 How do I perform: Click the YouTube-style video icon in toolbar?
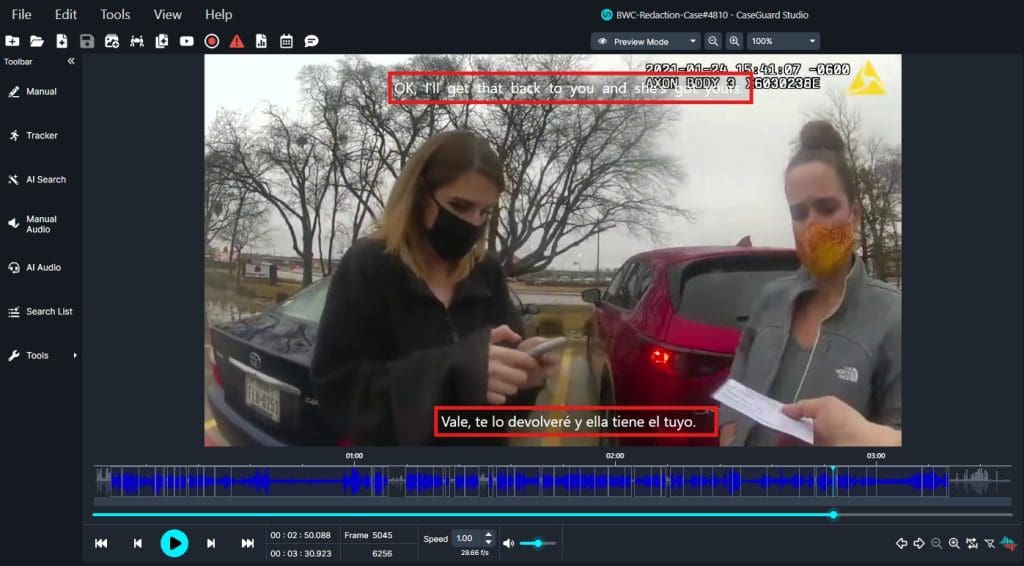tap(187, 41)
